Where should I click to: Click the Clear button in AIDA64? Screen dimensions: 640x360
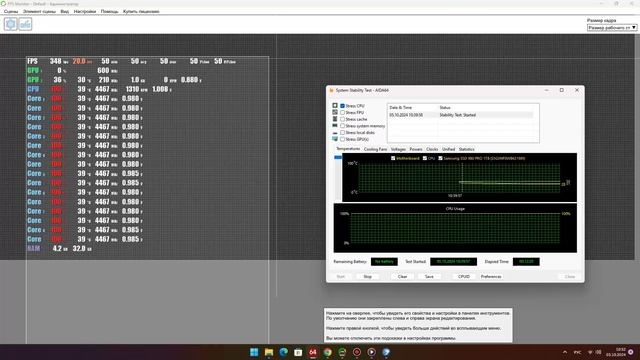402,277
